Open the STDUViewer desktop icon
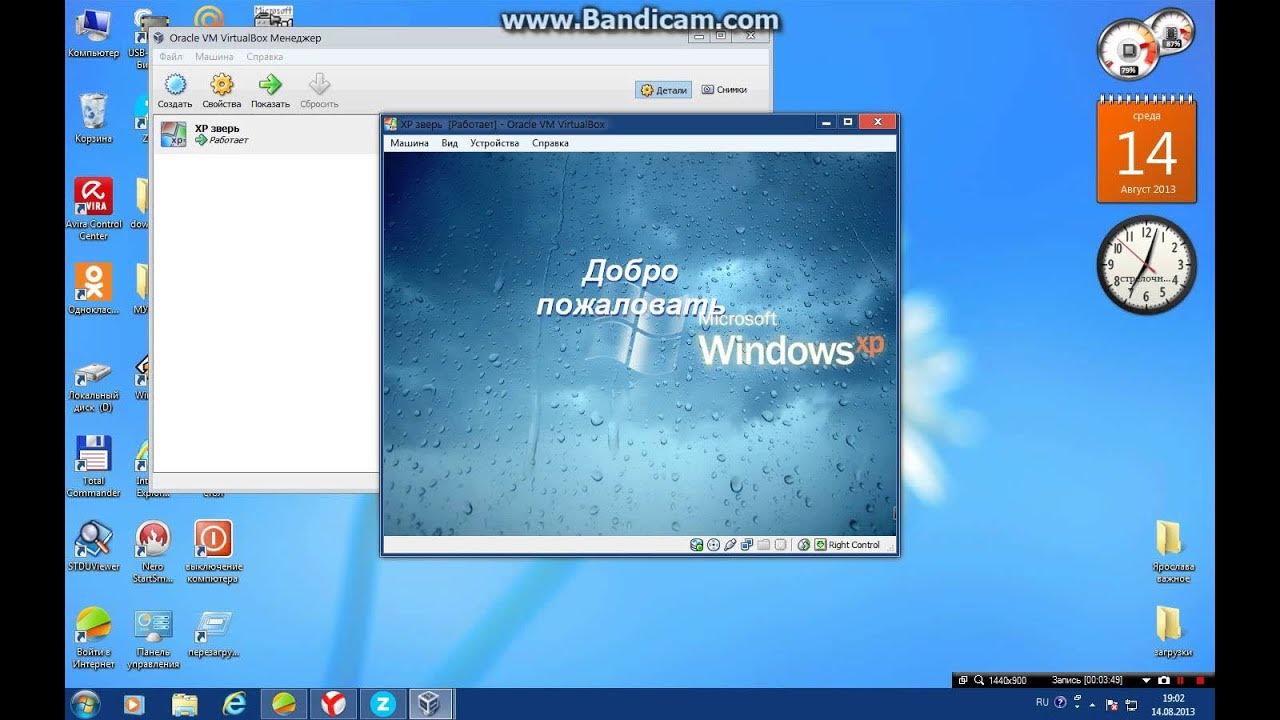 click(94, 546)
